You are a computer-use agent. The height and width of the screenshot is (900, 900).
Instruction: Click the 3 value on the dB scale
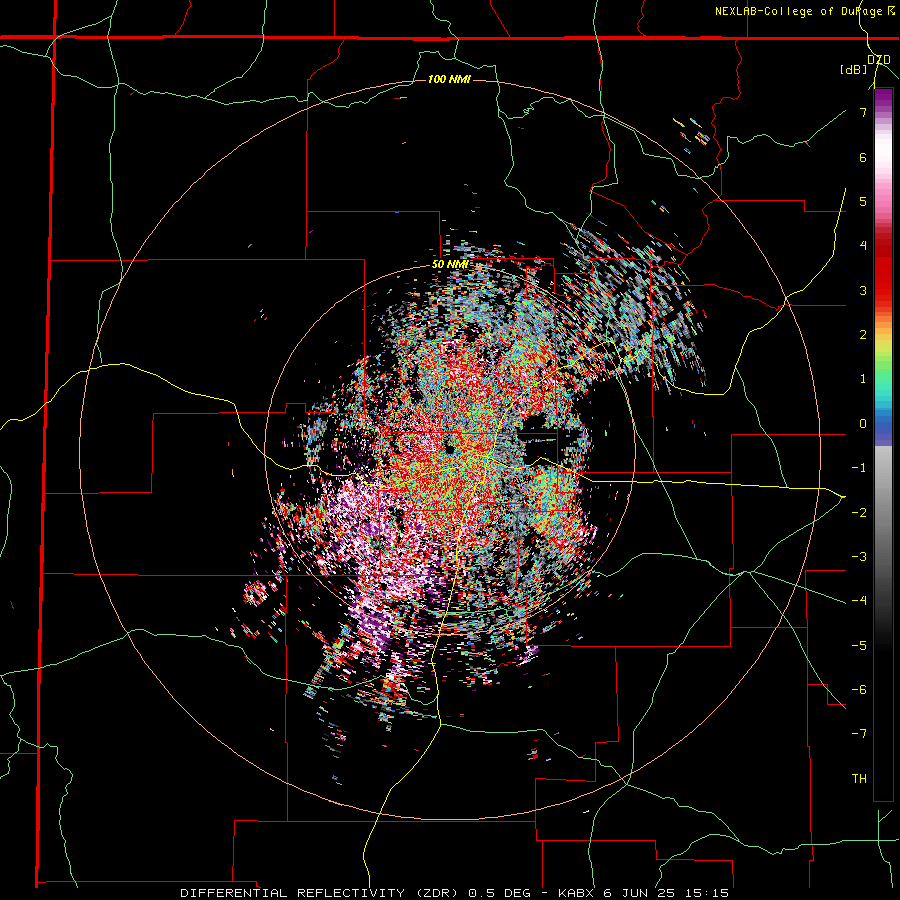pos(863,290)
